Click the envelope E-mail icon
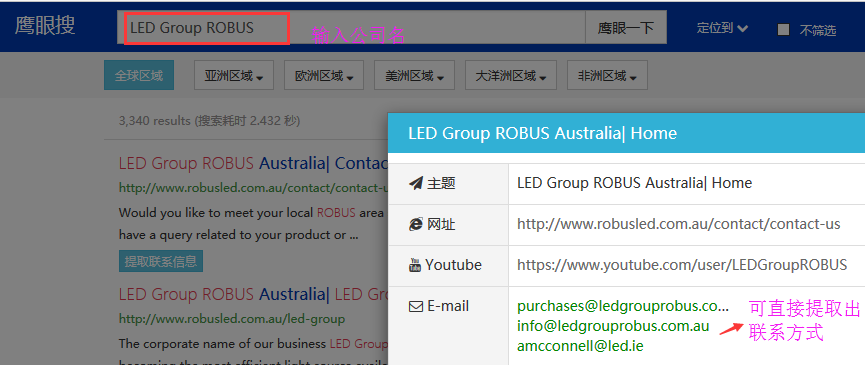Screen dimensions: 865x365 click(x=416, y=306)
